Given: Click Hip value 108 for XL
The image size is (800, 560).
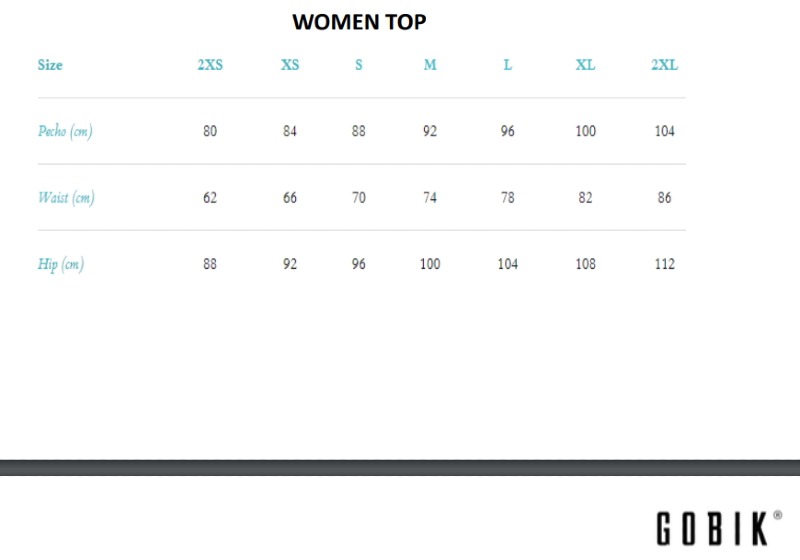Looking at the screenshot, I should [x=585, y=264].
